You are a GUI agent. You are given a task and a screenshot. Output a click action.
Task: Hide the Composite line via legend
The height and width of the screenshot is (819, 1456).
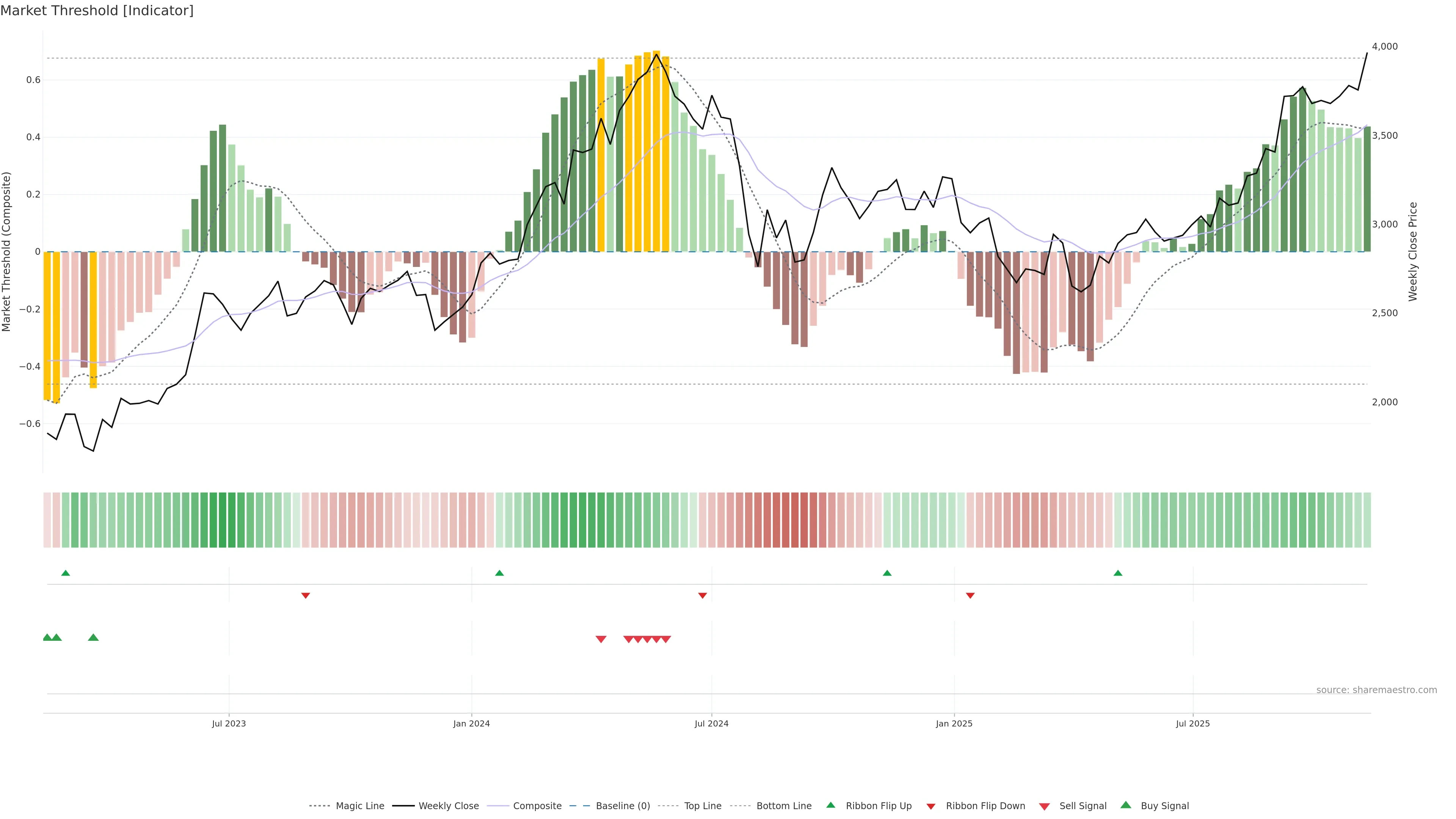coord(537,806)
